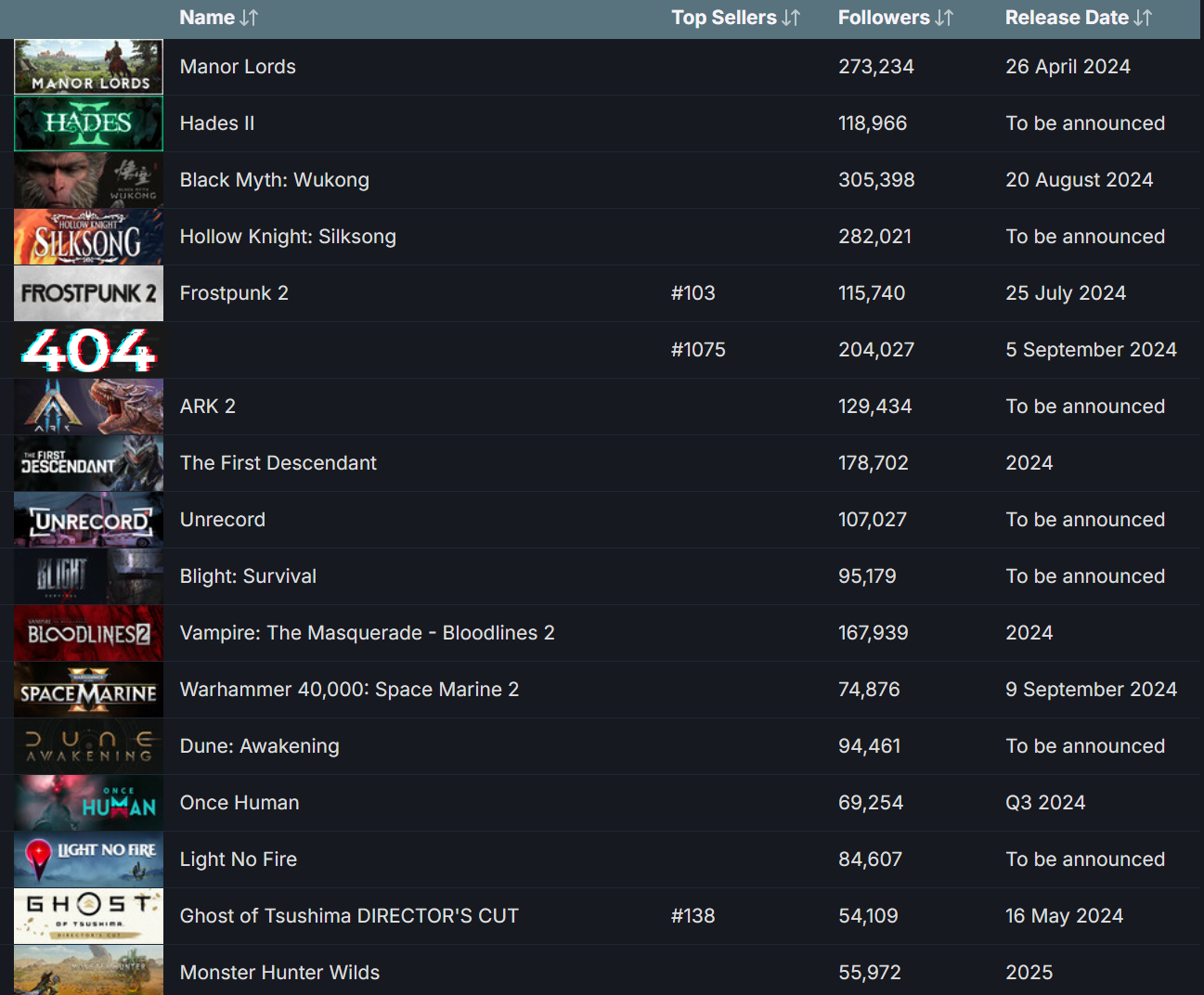
Task: Open the Space Marine 2 thumbnail
Action: [88, 690]
